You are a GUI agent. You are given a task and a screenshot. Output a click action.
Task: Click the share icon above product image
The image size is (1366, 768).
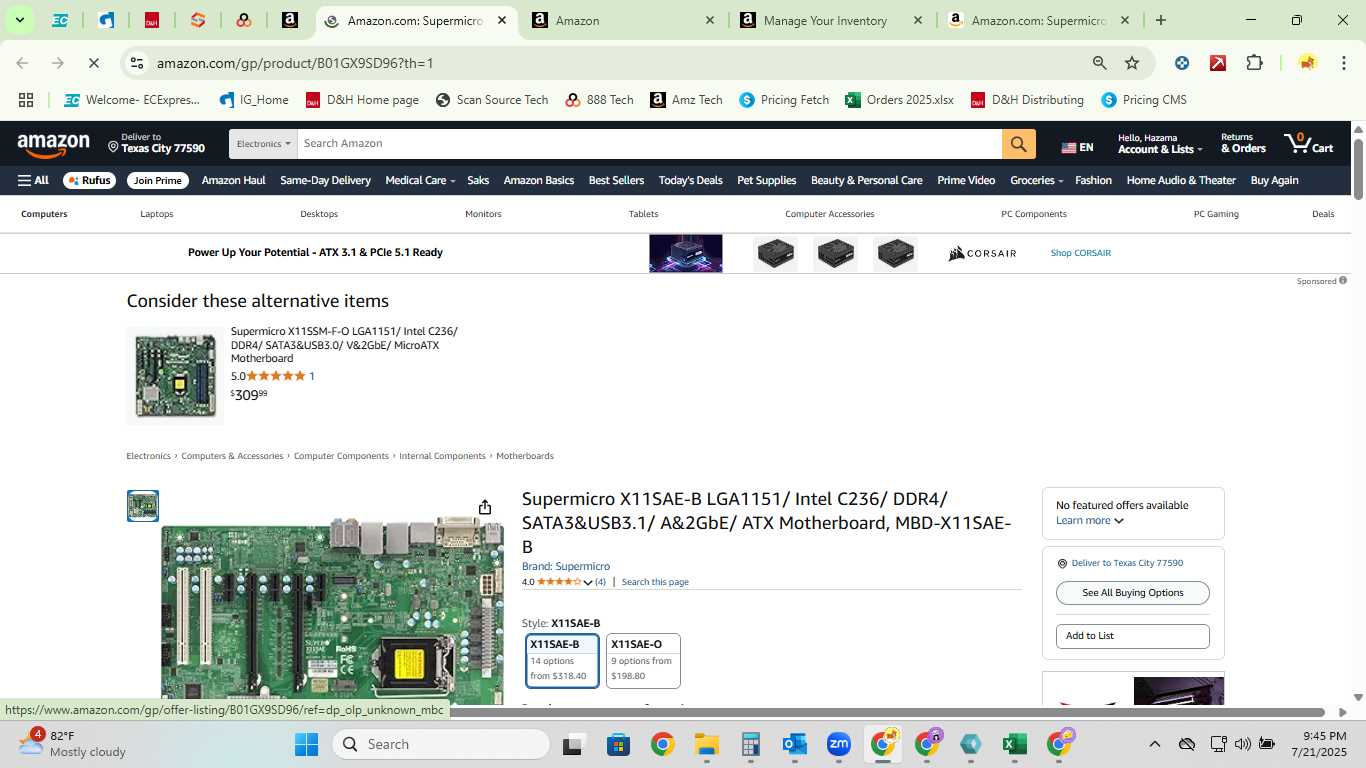(485, 507)
